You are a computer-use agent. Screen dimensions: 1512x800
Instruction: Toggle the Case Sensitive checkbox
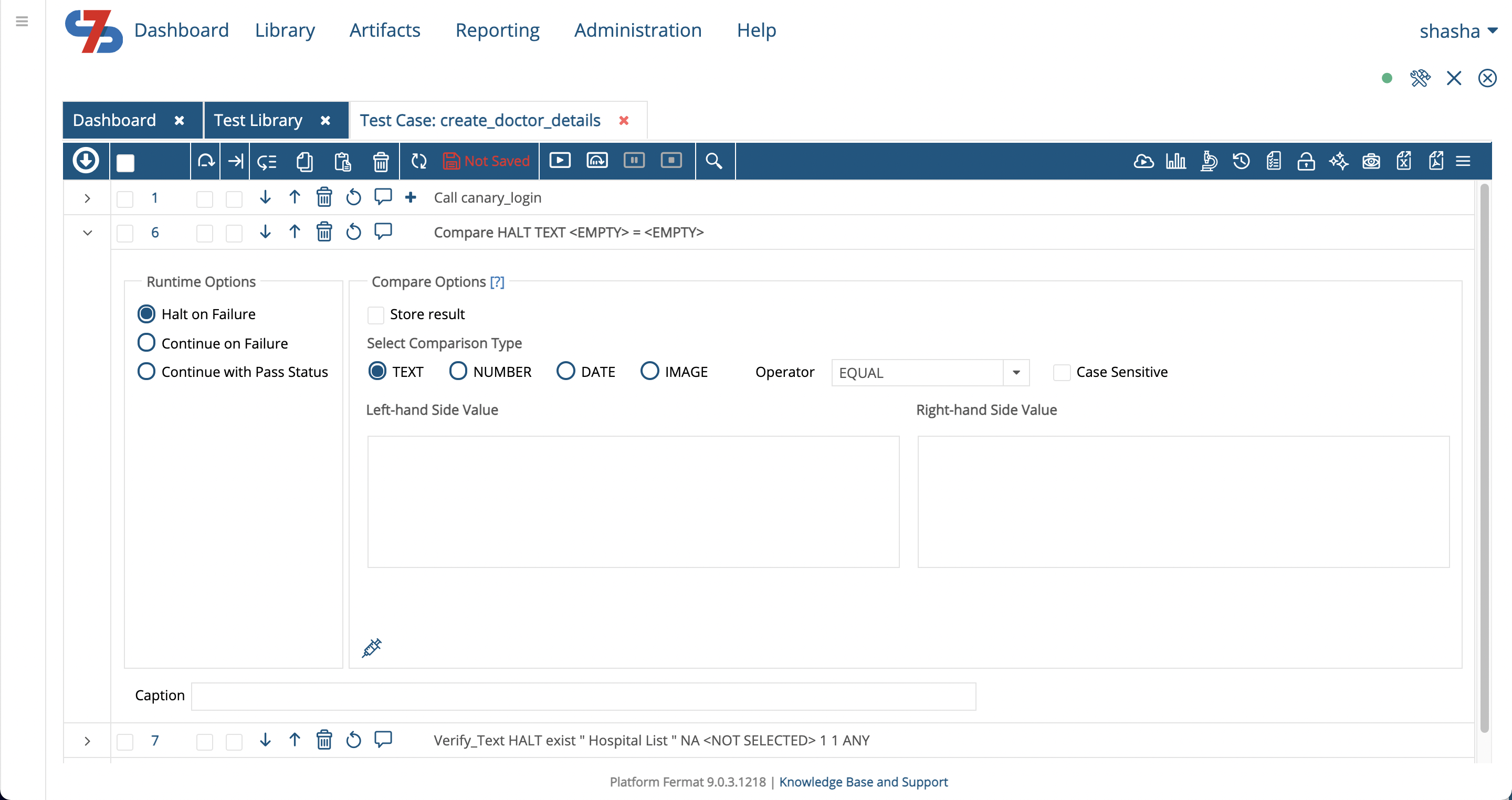(1061, 372)
